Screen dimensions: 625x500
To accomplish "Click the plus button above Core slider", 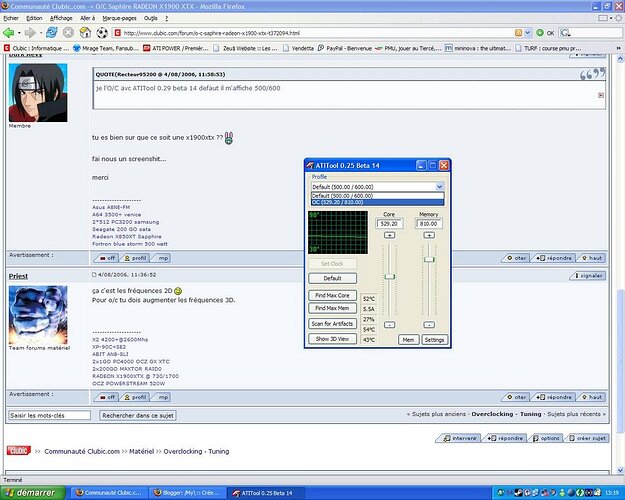I will [x=390, y=236].
